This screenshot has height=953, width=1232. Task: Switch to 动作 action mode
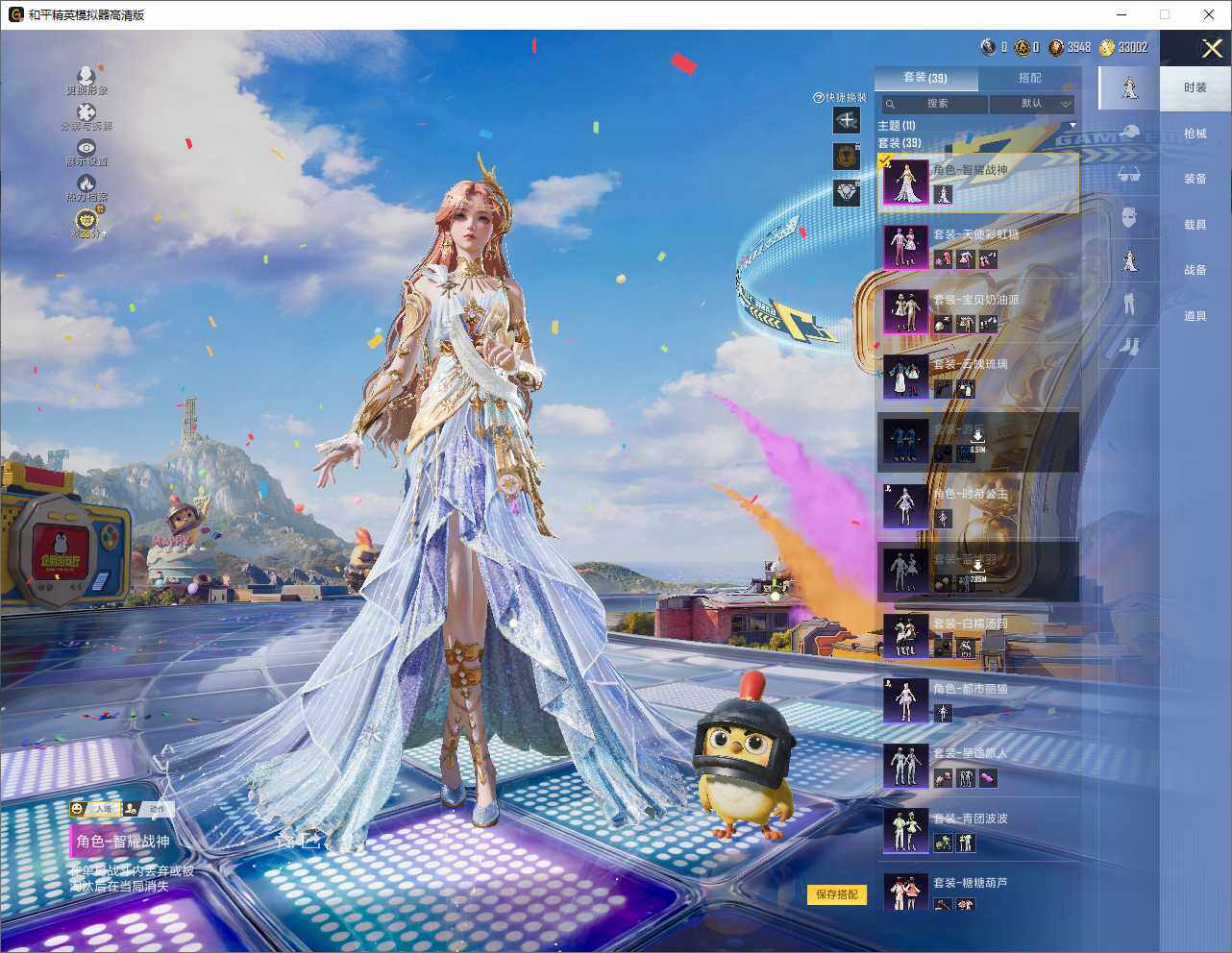coord(149,809)
